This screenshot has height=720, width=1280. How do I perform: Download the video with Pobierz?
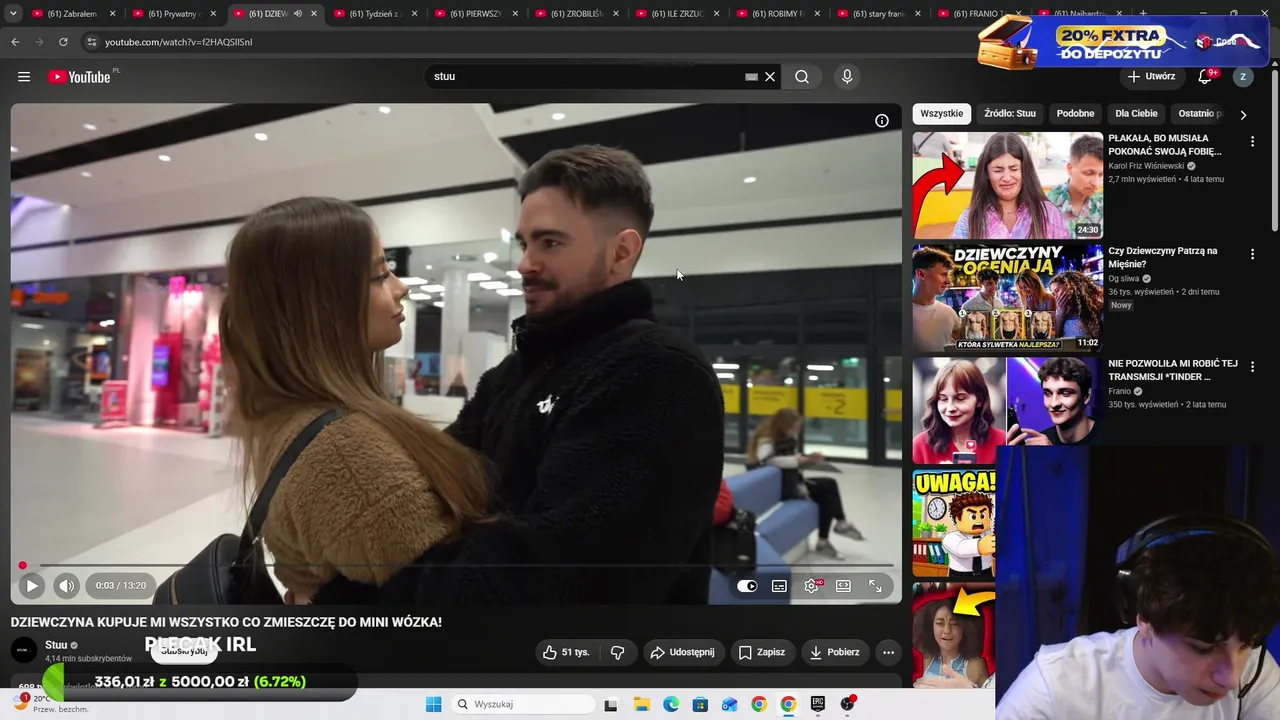834,652
